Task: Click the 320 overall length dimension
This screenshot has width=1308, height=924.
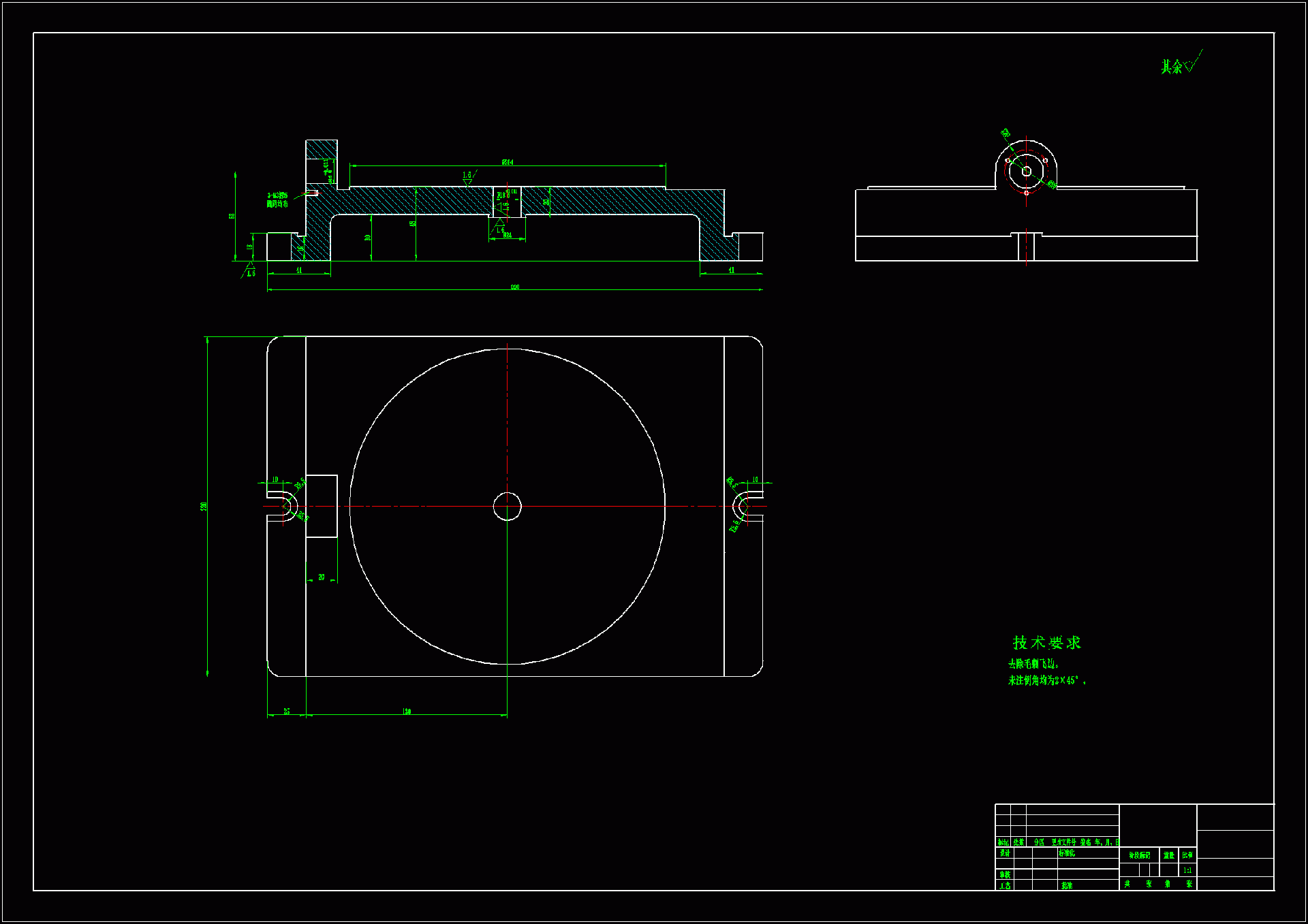Action: 515,287
